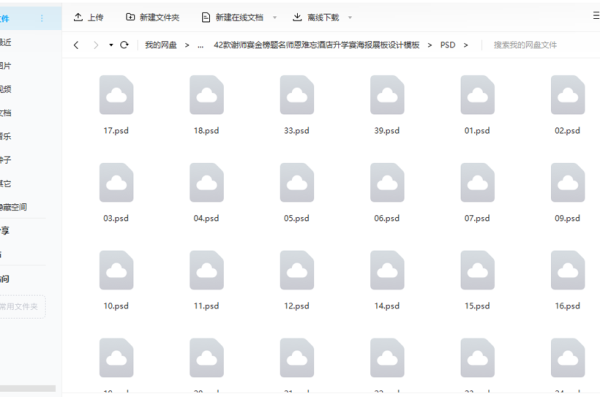Expand the breadcrumb ellipsis
The height and width of the screenshot is (397, 600).
click(201, 45)
